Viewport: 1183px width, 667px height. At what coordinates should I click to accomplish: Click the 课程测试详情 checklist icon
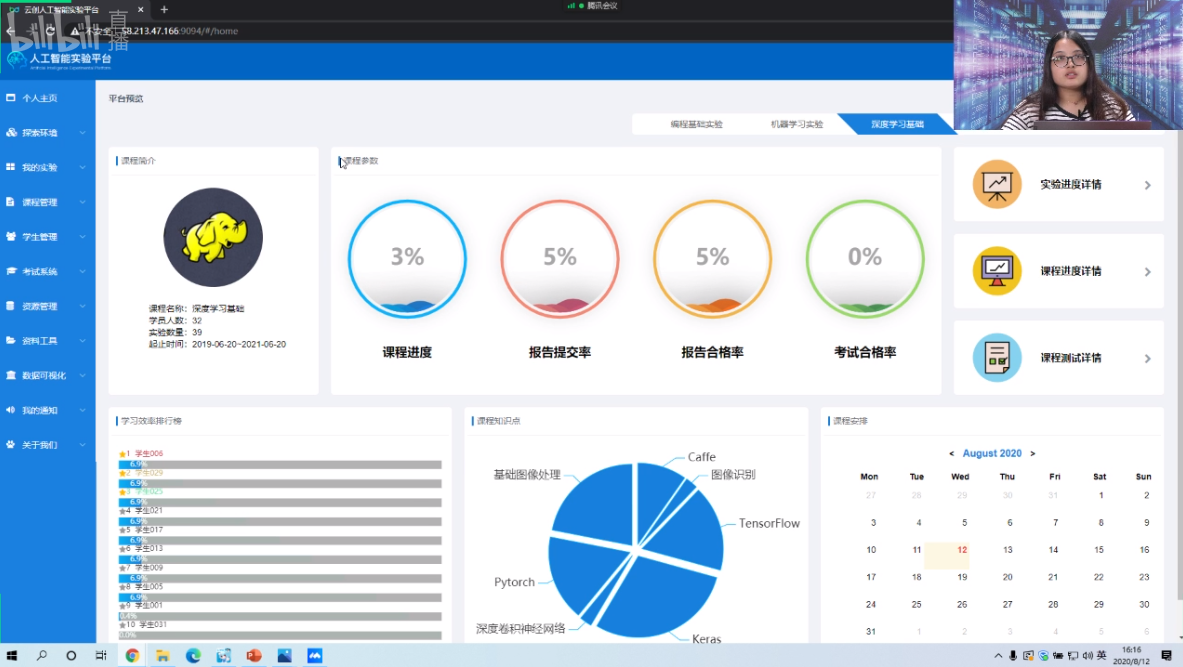[997, 358]
